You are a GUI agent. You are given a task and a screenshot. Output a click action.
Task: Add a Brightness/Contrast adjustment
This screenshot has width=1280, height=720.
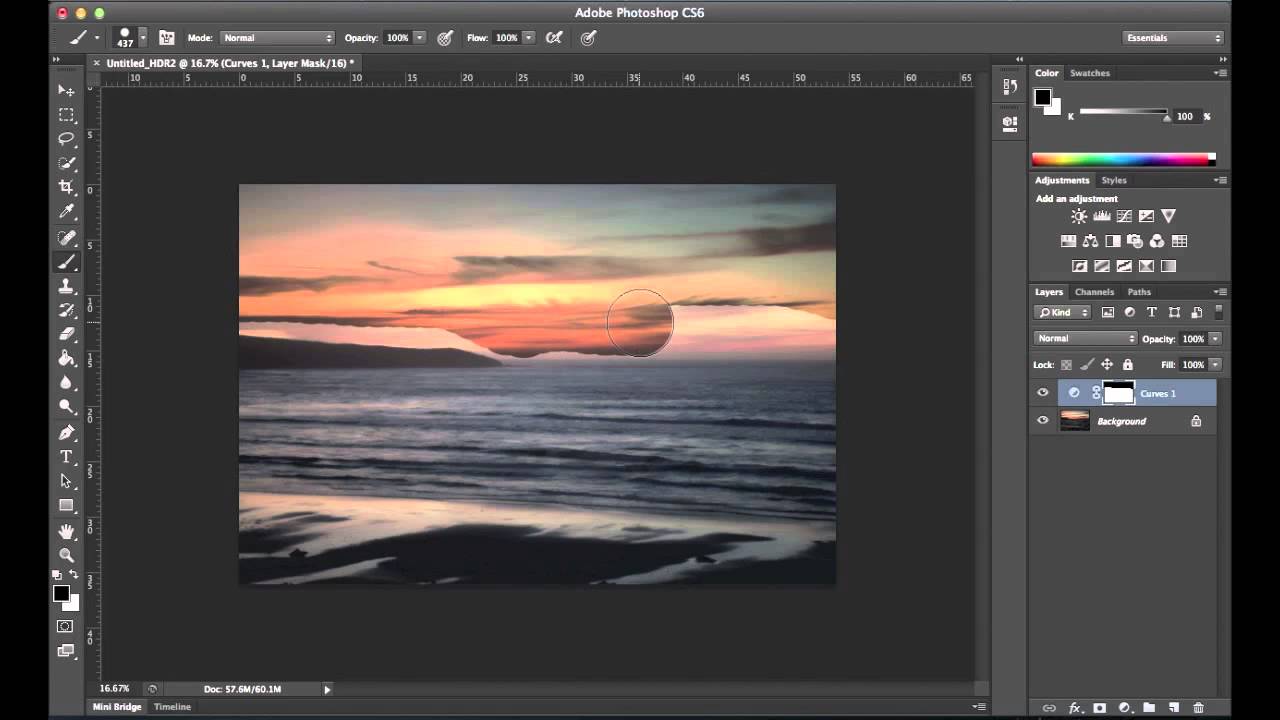click(1079, 216)
